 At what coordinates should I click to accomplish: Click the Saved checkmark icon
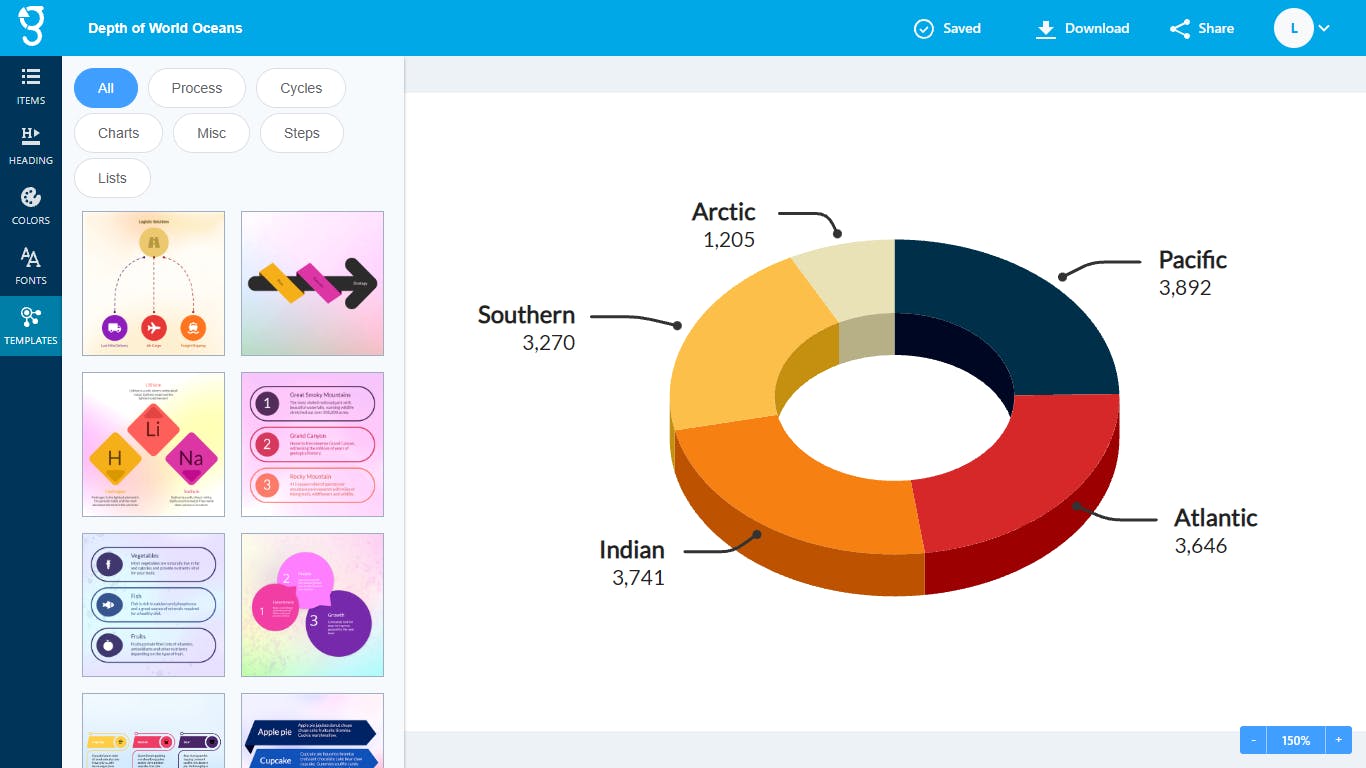pyautogui.click(x=924, y=29)
